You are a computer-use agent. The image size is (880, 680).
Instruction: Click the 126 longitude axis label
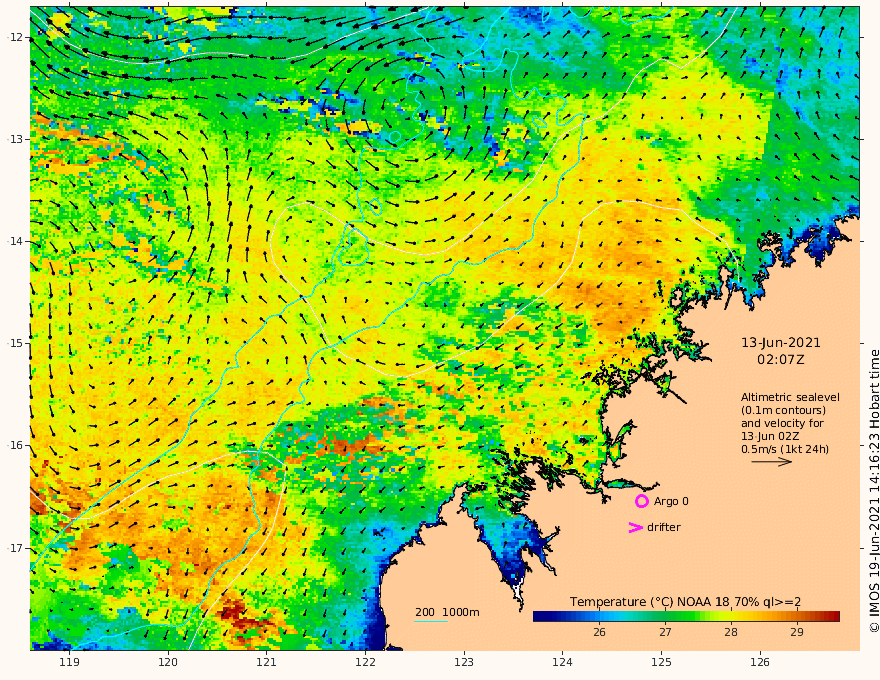coord(760,663)
